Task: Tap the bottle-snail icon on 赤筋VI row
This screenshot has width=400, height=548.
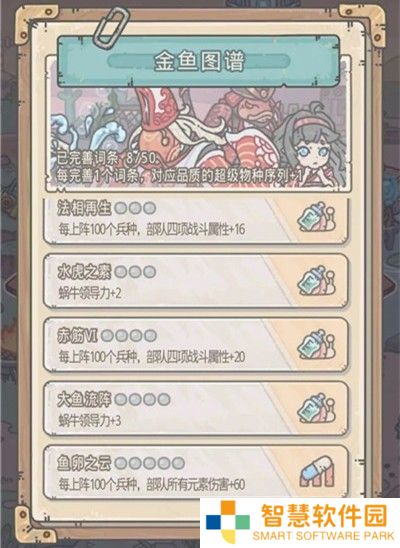Action: (x=317, y=345)
